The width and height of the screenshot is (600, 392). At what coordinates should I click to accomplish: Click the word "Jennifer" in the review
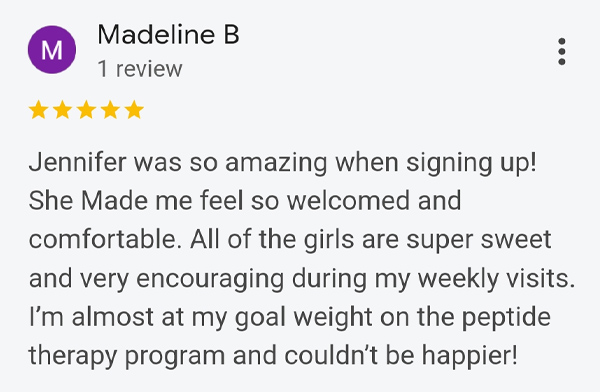[77, 162]
